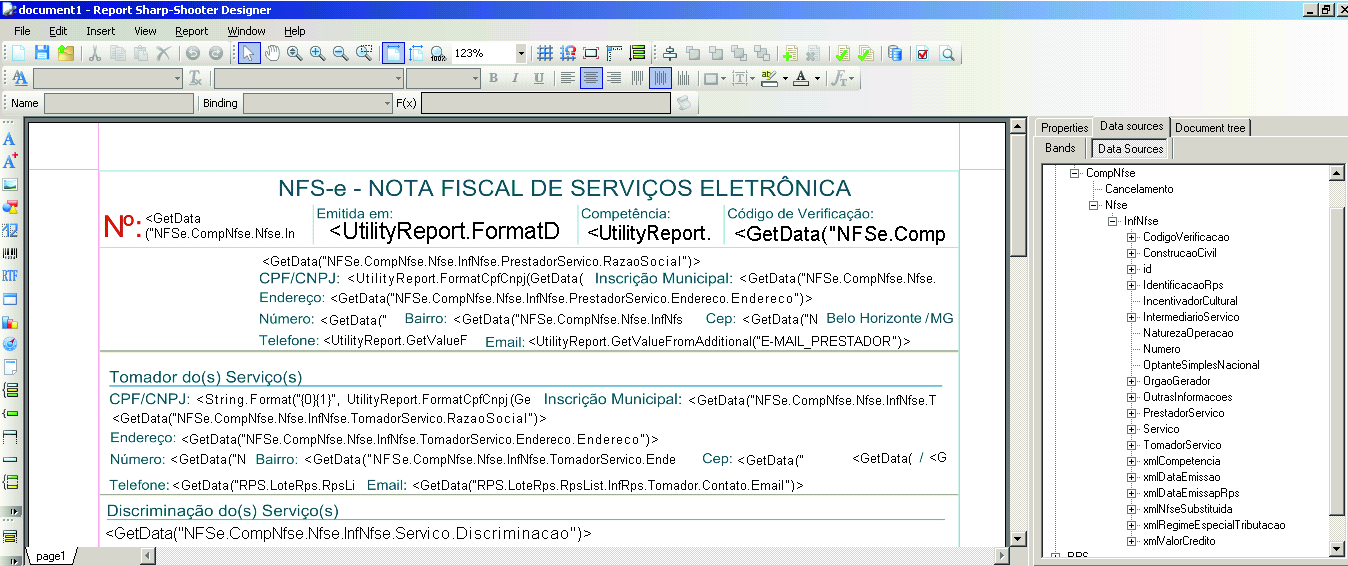Collapse the CompNfse tree node
The height and width of the screenshot is (566, 1348).
click(1075, 173)
